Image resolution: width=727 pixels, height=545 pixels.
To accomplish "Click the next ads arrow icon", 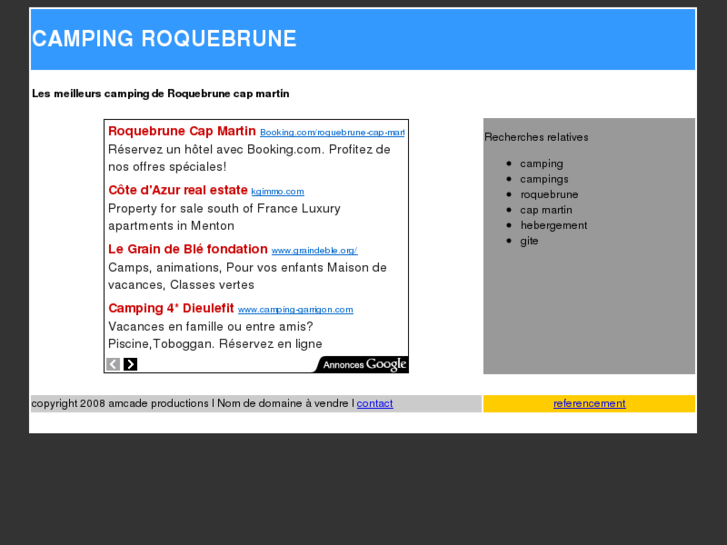I will pos(130,364).
